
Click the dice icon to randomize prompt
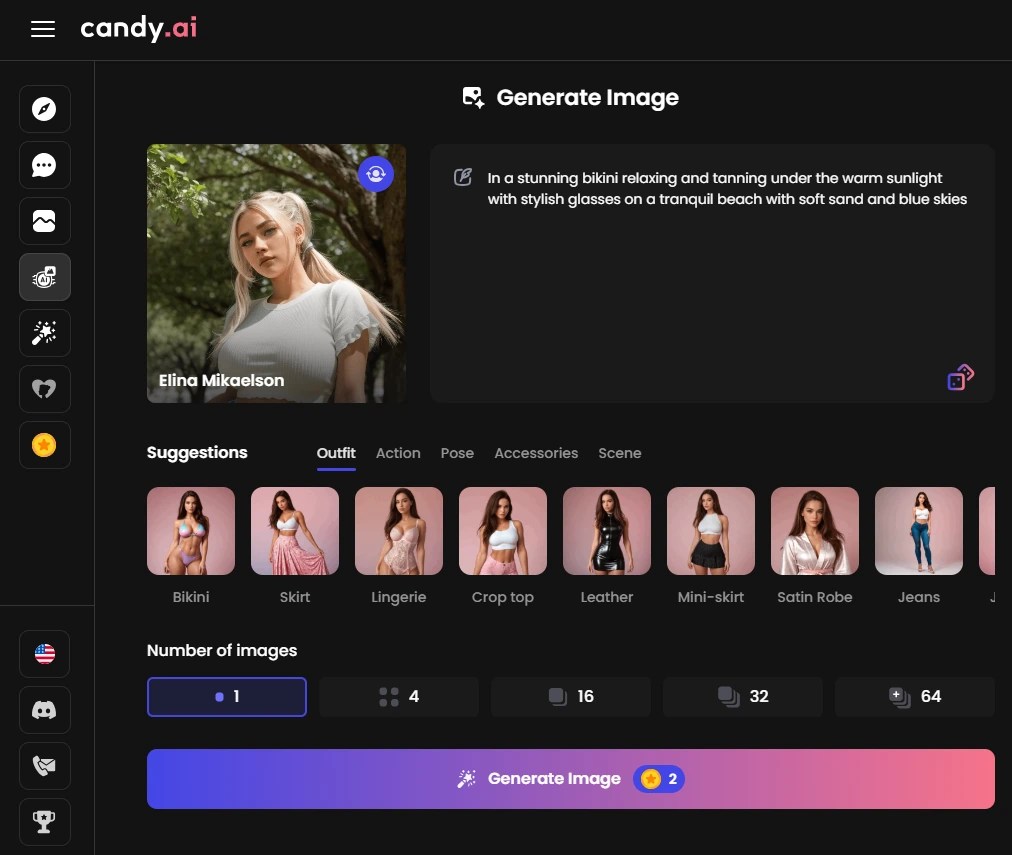[x=959, y=377]
